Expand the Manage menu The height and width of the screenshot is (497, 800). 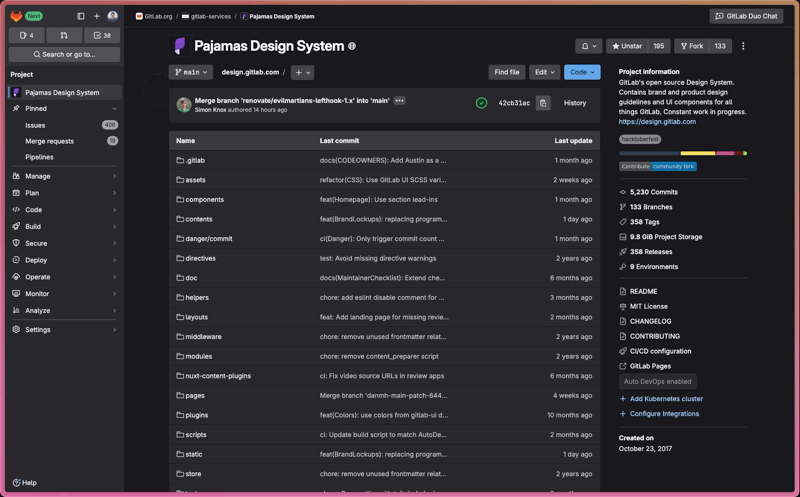[x=65, y=176]
